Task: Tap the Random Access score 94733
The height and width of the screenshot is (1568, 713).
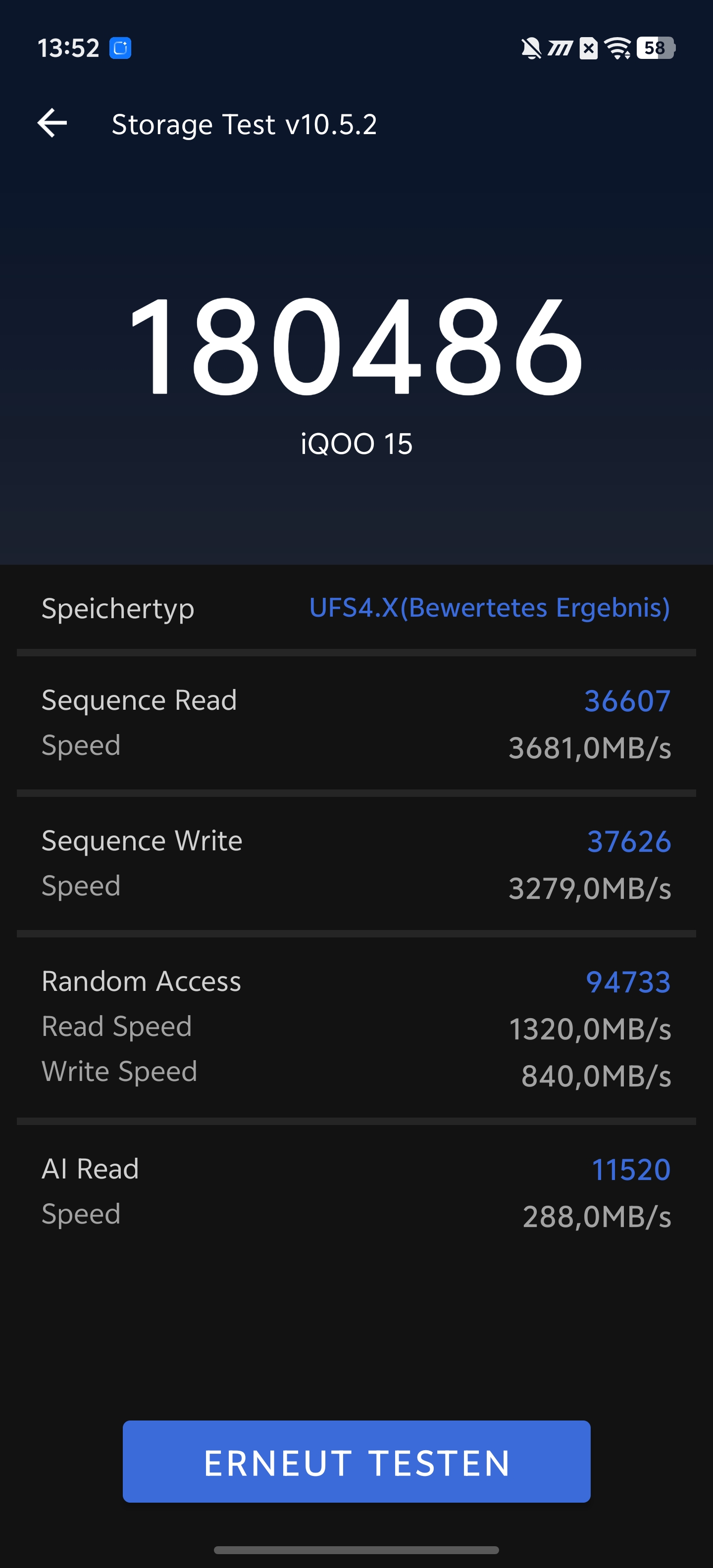Action: coord(628,982)
